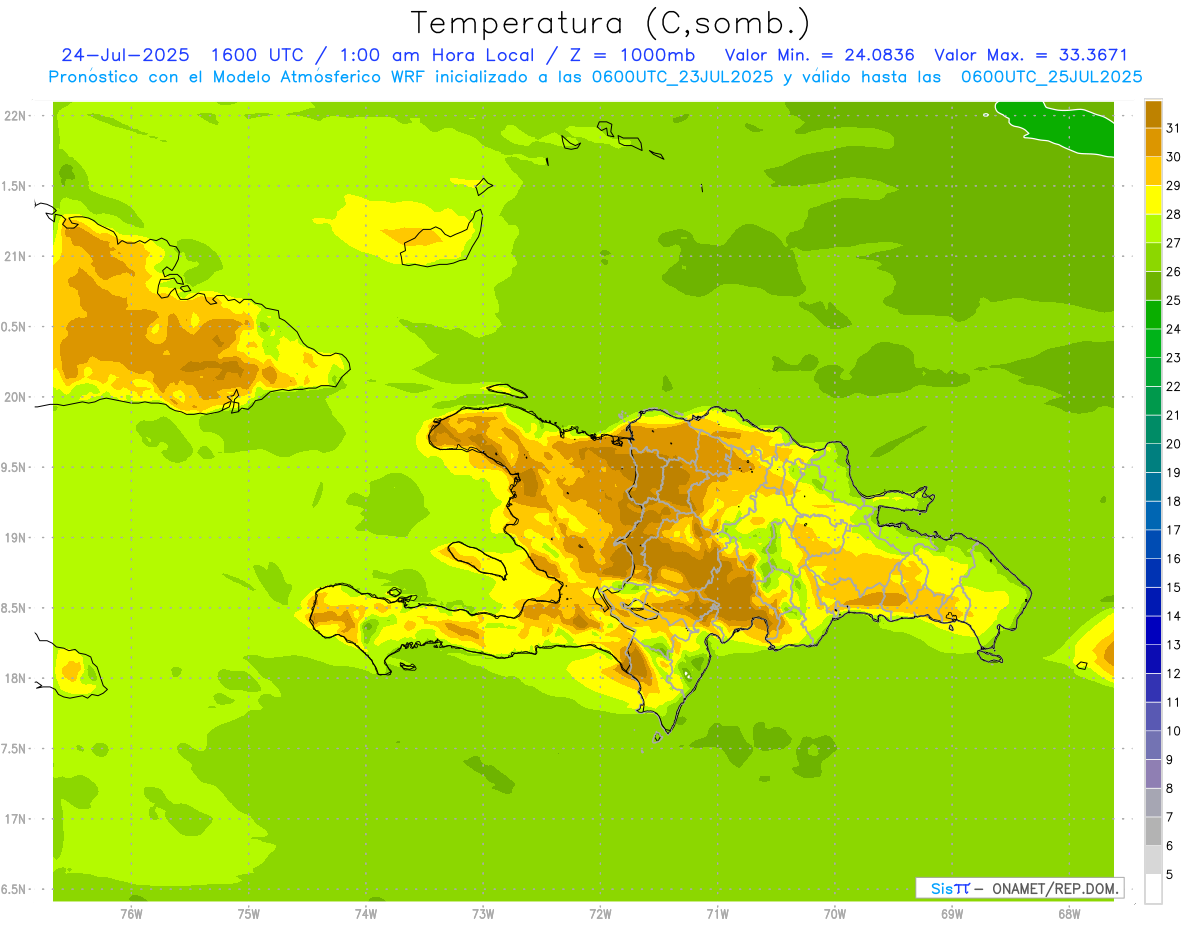
Task: Click the '1.5N' latitude axis label
Action: [x=15, y=186]
